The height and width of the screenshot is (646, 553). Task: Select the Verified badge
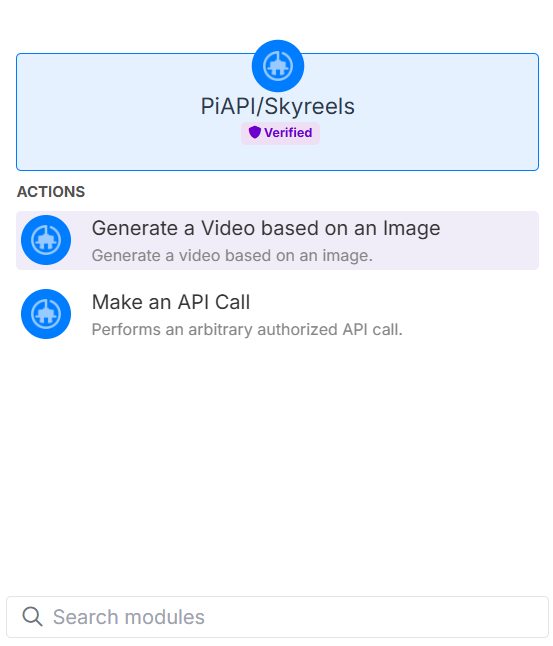tap(280, 133)
